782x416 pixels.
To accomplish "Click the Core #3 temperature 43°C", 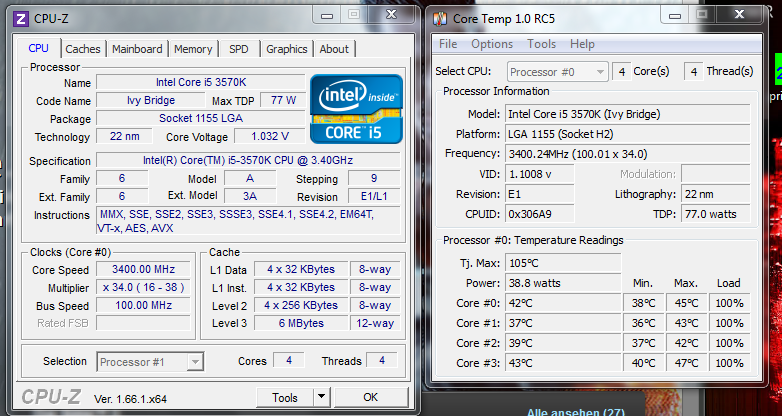I will [x=563, y=363].
